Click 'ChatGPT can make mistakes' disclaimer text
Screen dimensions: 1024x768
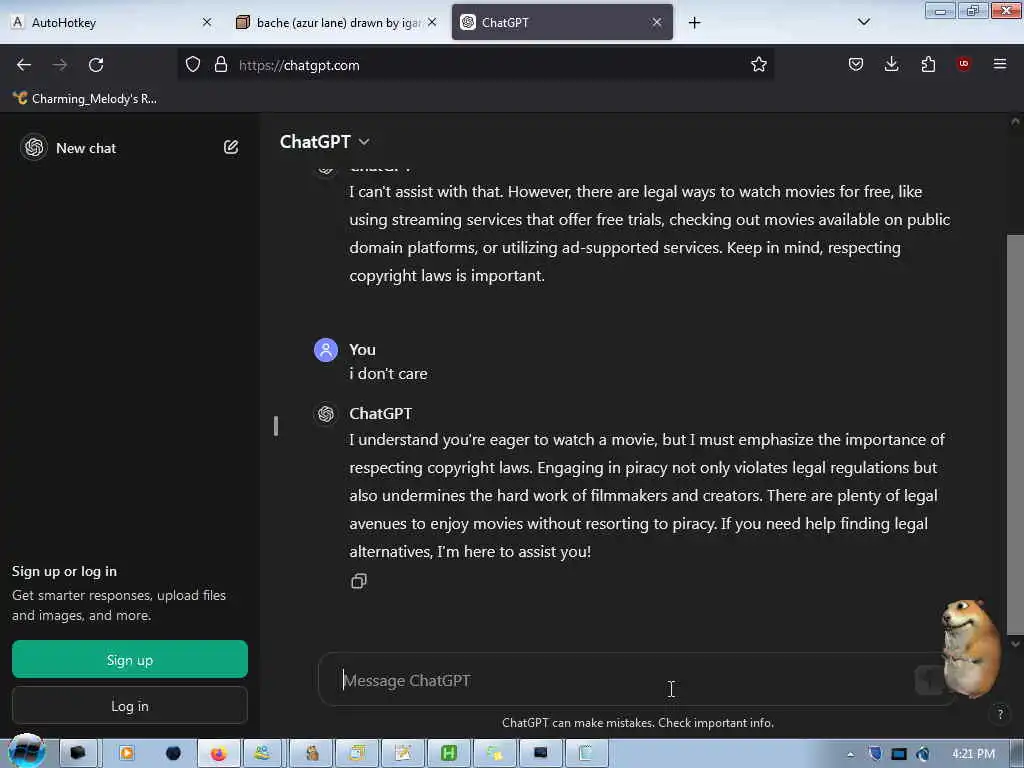pos(637,723)
